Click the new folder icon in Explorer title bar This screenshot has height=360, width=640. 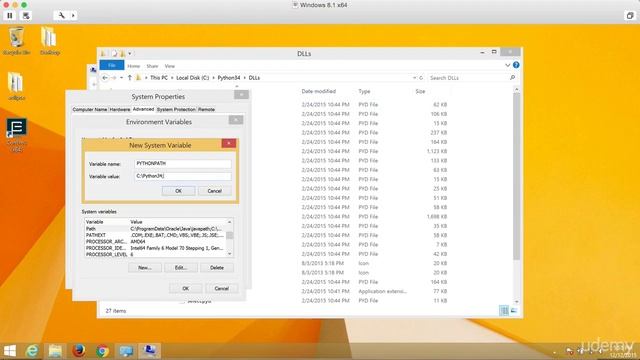[122, 53]
